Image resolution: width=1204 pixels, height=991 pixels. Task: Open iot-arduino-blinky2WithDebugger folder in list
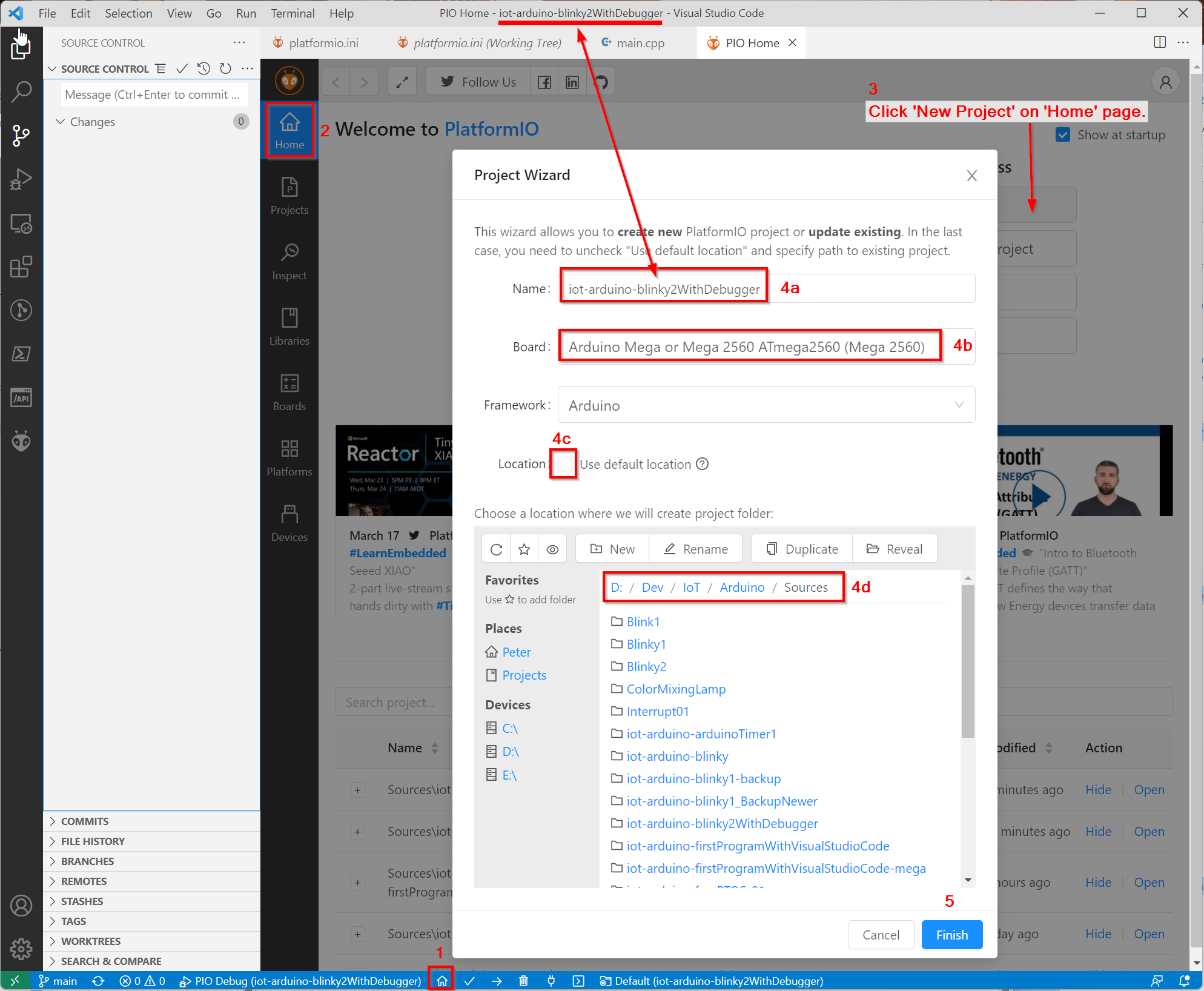(x=722, y=823)
